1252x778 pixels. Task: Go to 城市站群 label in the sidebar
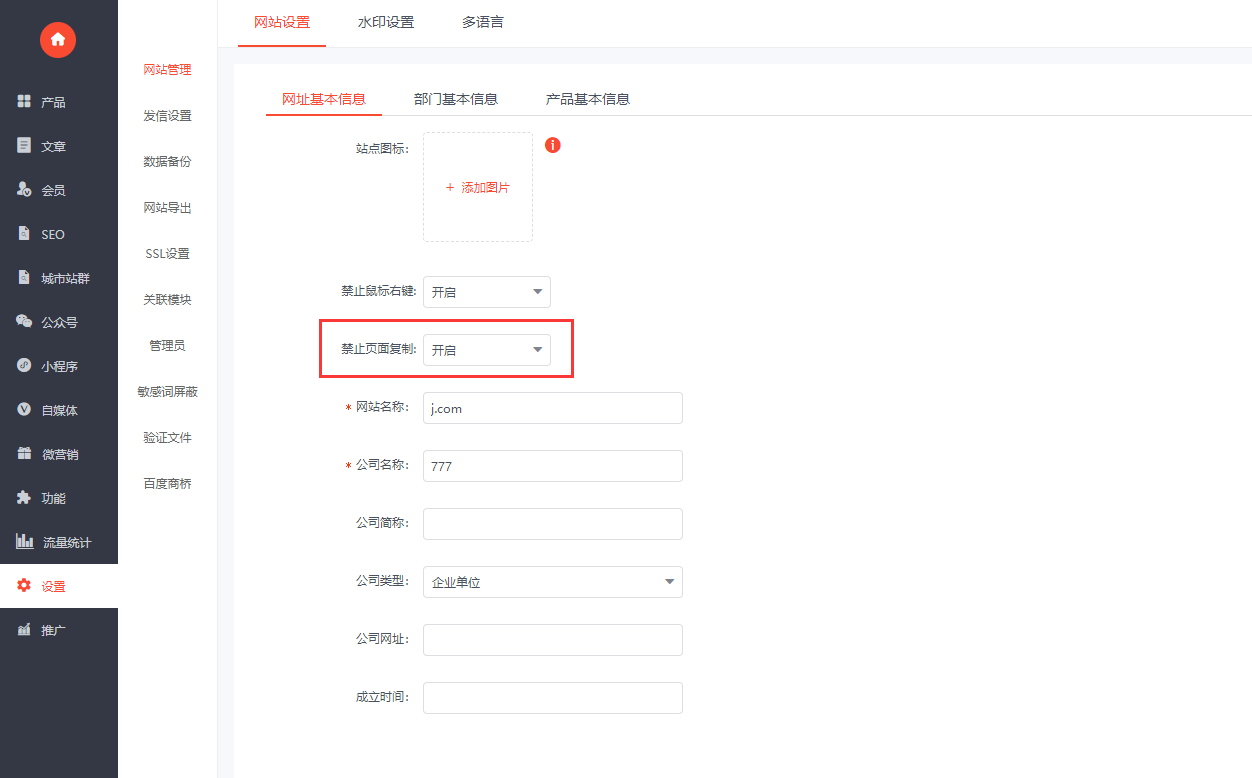pyautogui.click(x=65, y=278)
